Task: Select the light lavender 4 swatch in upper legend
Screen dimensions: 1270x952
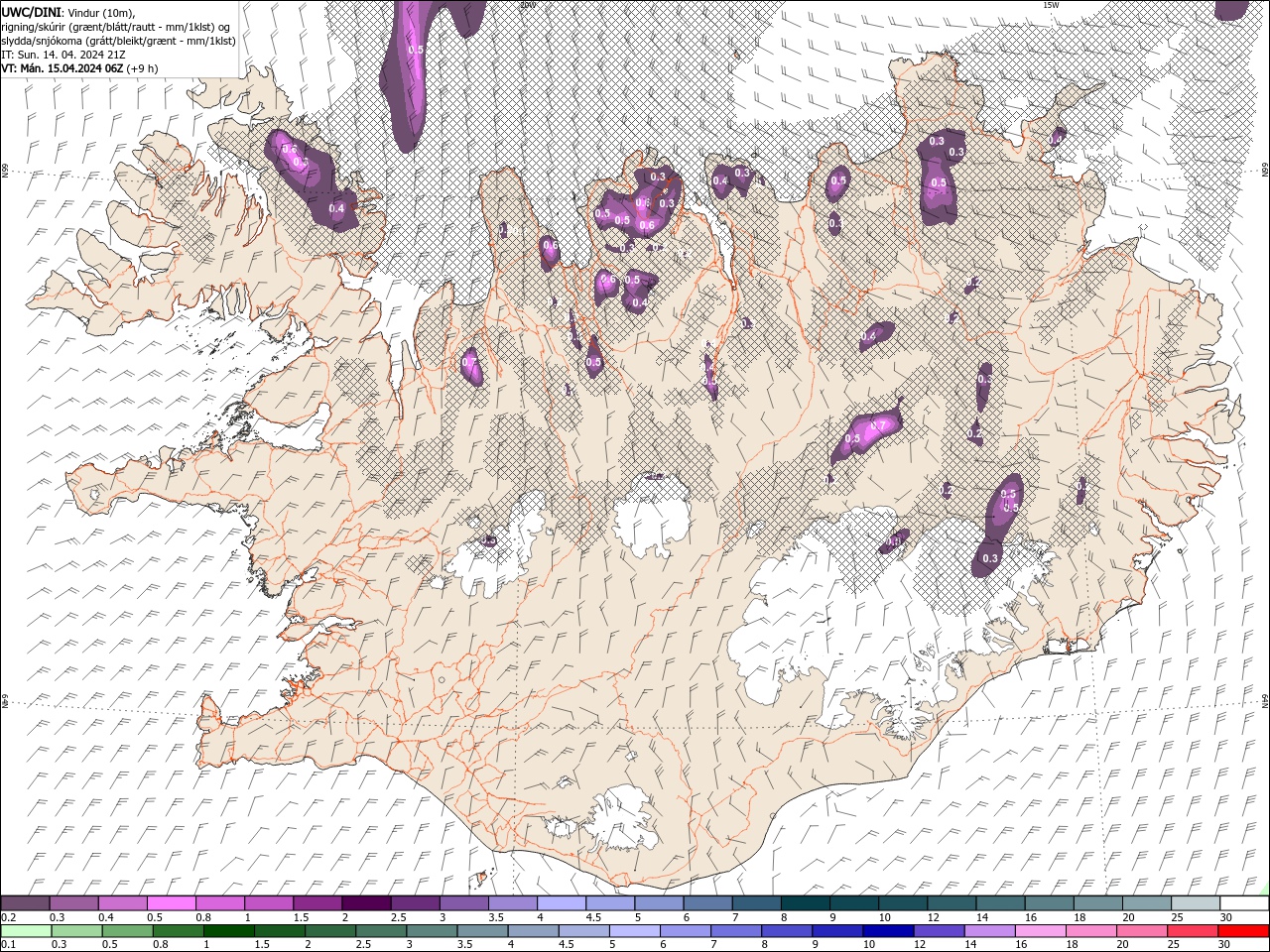Action: (561, 903)
